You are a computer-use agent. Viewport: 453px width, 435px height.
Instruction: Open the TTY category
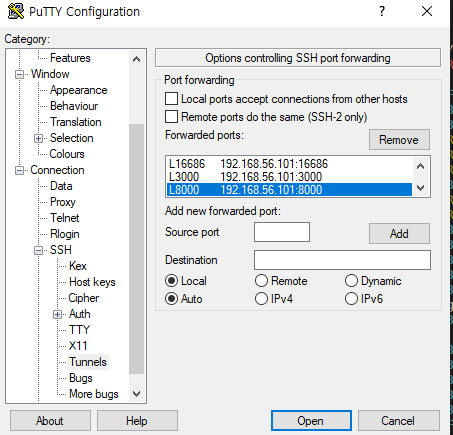click(79, 330)
